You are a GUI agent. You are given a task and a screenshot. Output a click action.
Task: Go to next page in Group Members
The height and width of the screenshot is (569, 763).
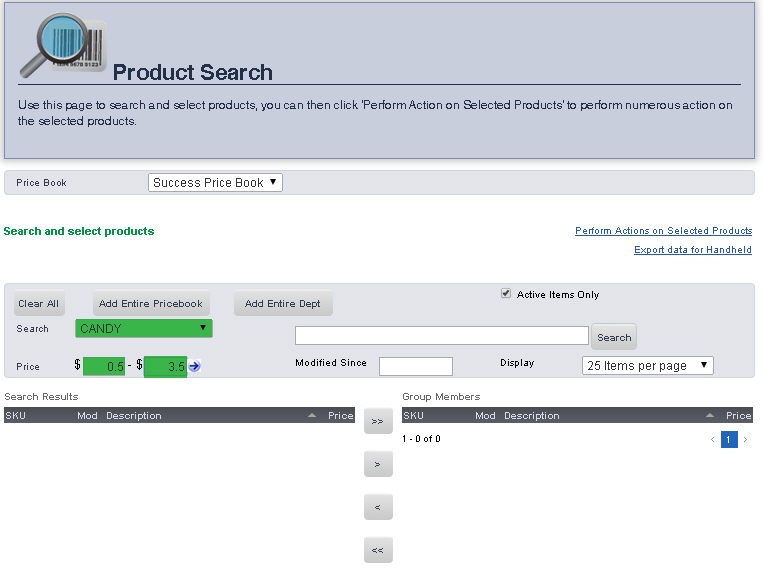point(745,440)
